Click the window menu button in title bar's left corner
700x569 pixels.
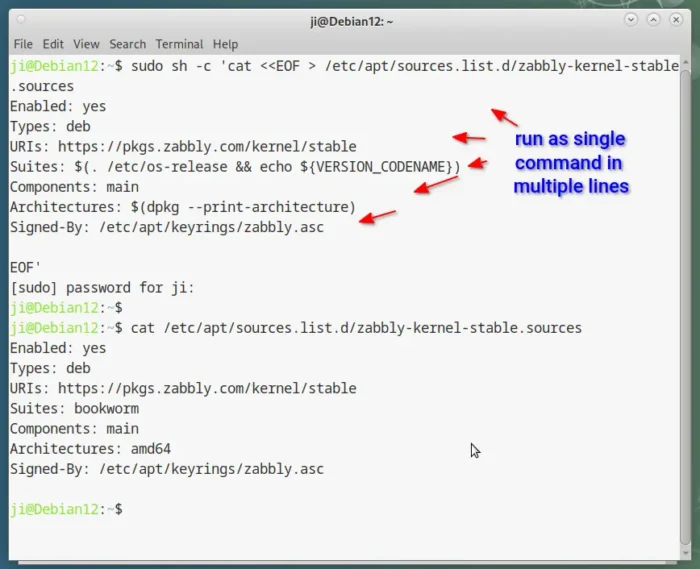(x=22, y=20)
